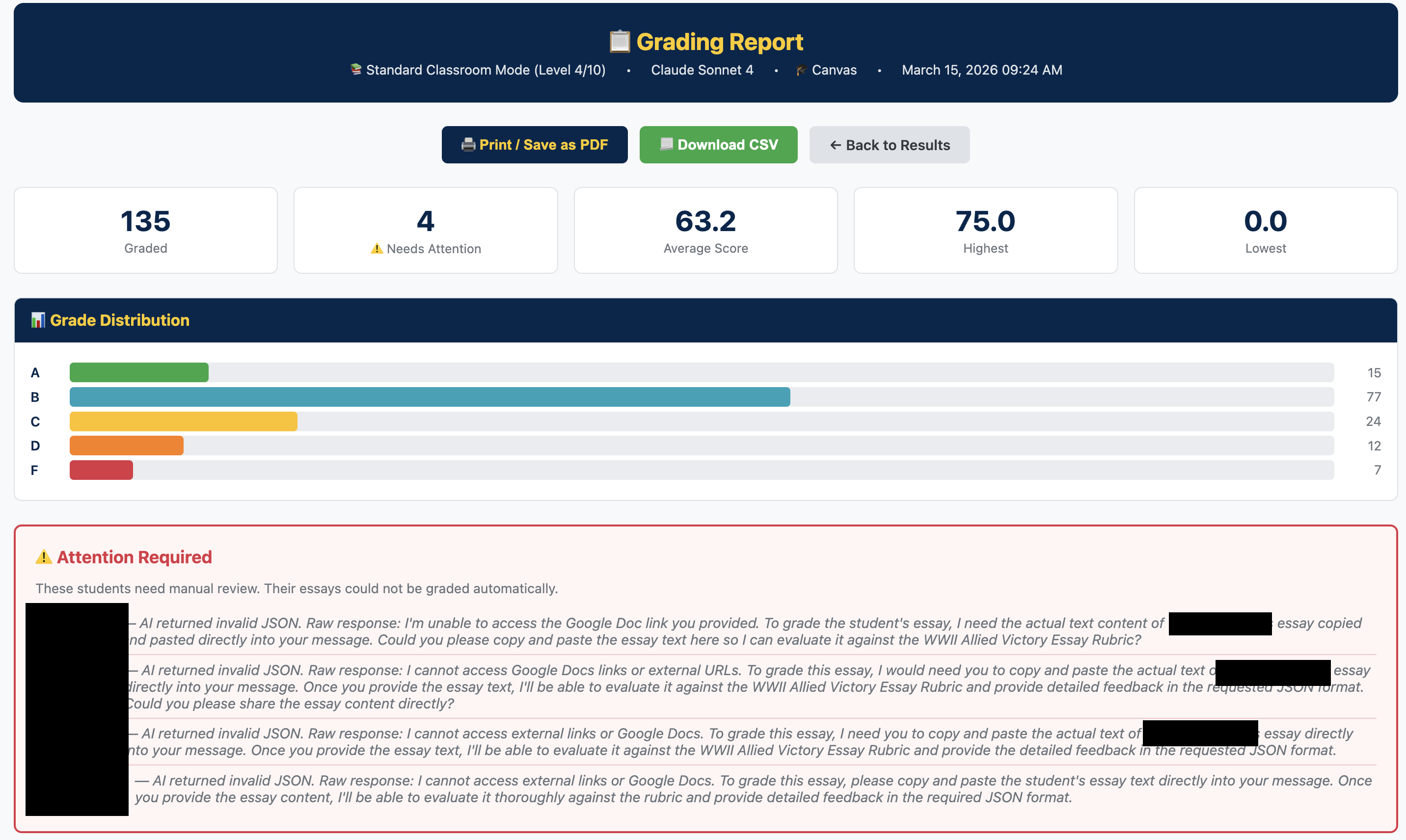This screenshot has width=1406, height=840.
Task: Select the Average Score card showing 63.2
Action: coord(705,230)
